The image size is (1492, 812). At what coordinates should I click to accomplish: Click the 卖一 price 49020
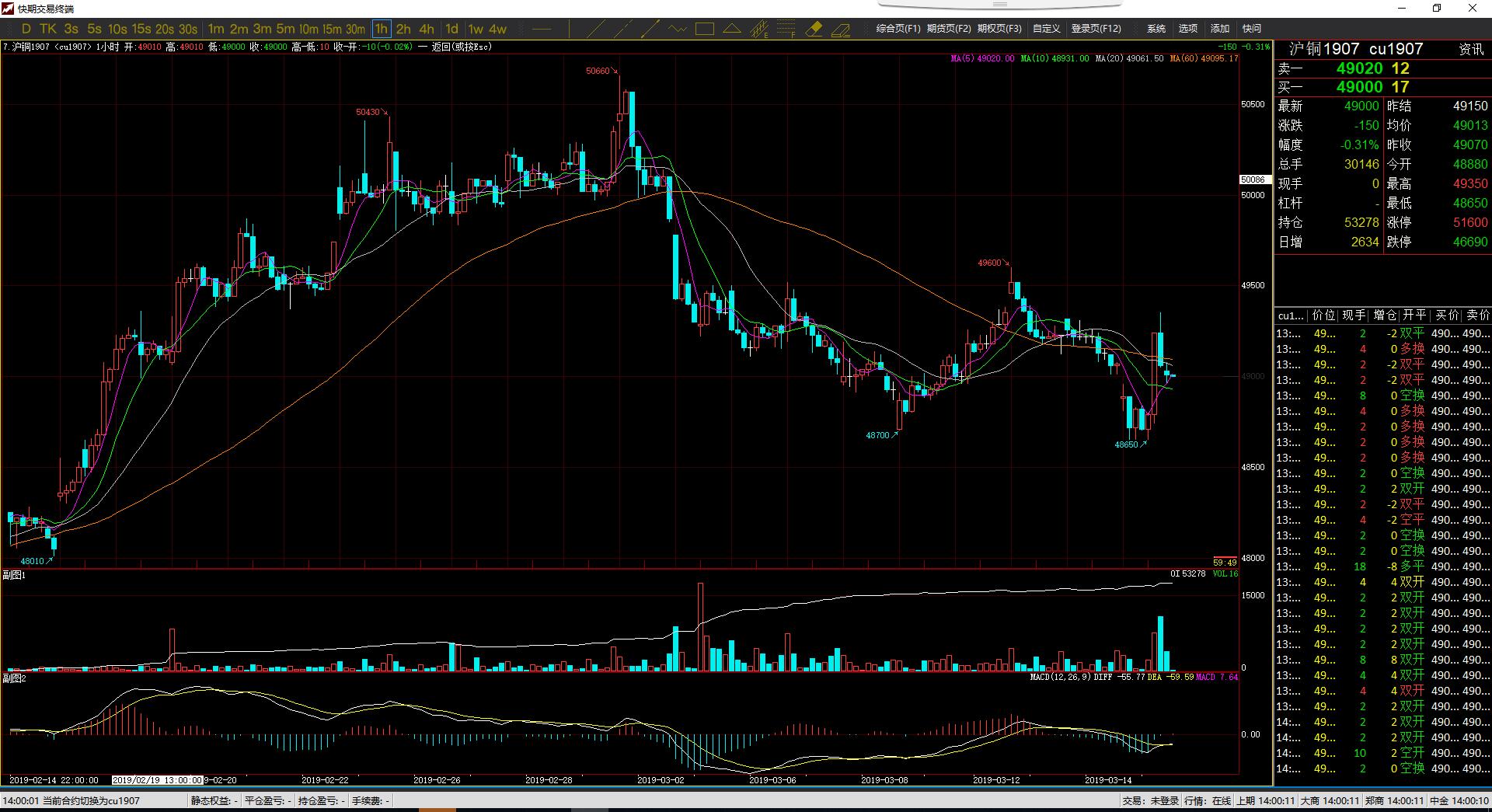(1359, 68)
